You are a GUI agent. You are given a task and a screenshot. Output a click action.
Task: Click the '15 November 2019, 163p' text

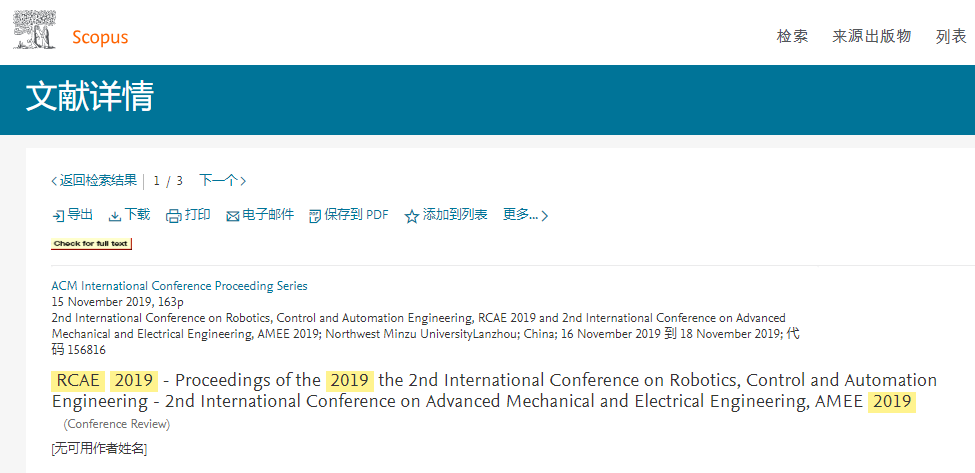[118, 303]
